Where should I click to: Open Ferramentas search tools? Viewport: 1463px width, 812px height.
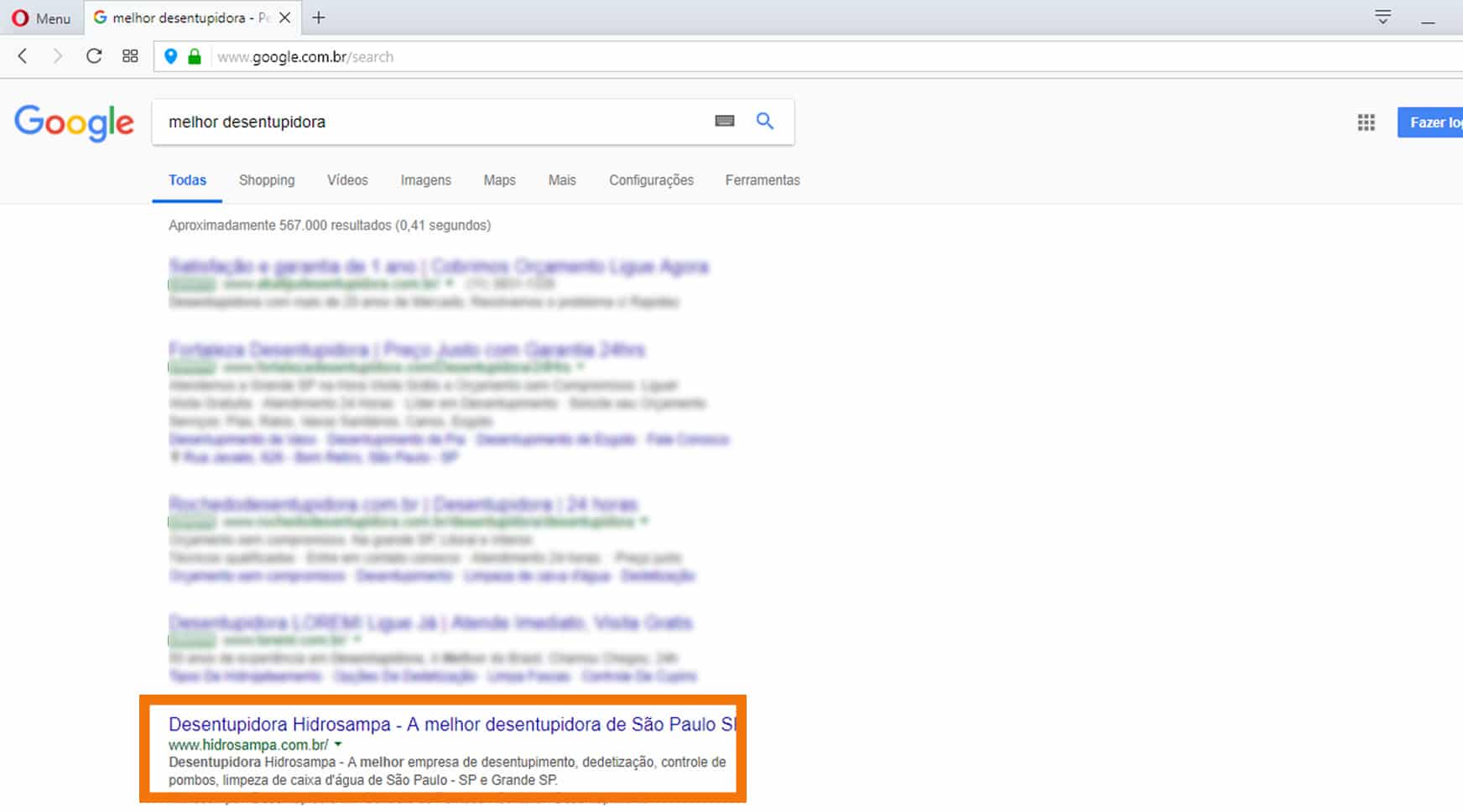763,180
